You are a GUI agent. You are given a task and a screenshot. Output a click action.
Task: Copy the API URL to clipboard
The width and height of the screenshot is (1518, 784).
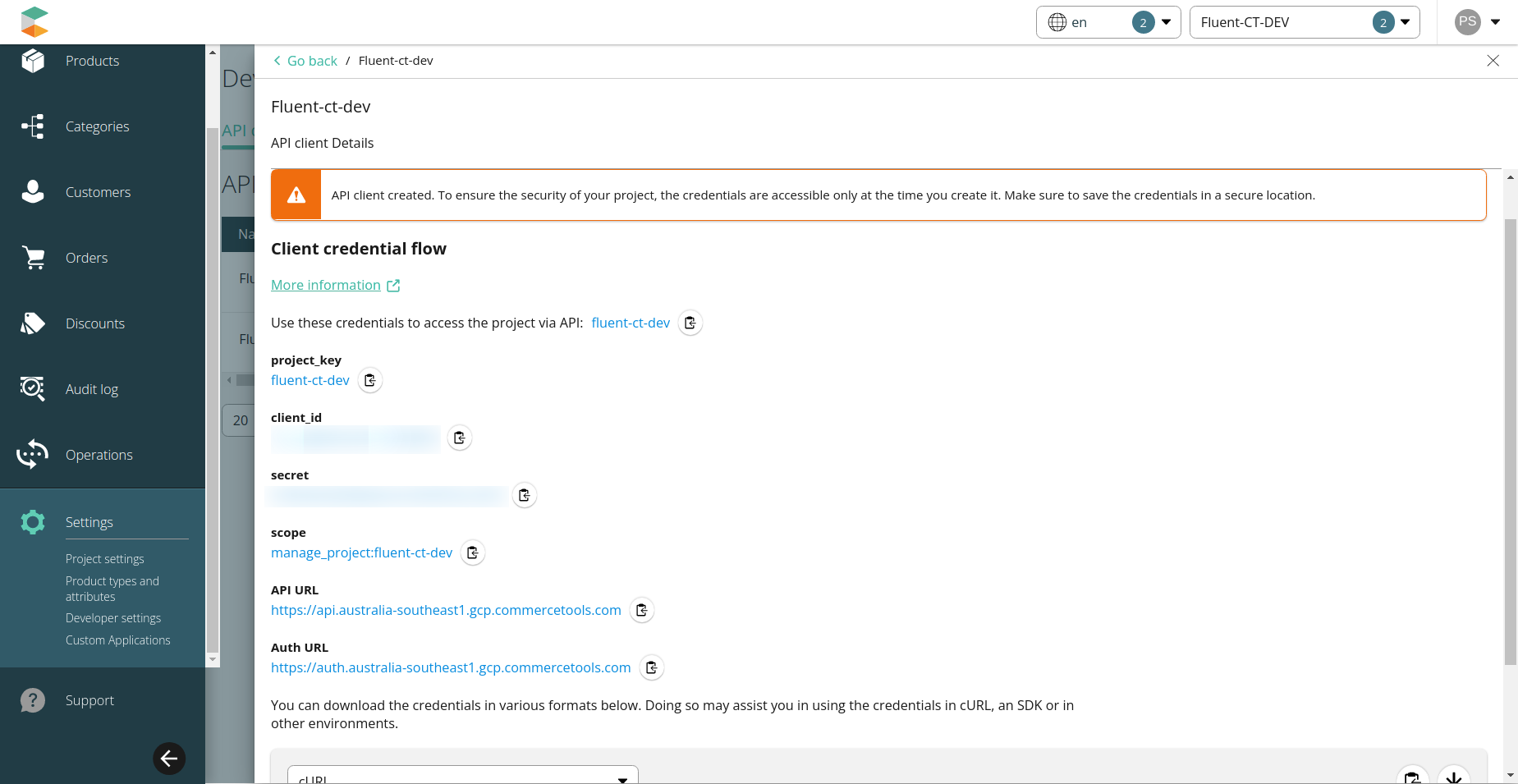(x=642, y=610)
